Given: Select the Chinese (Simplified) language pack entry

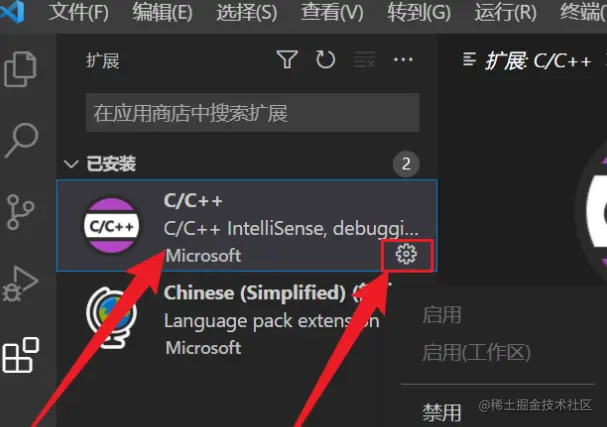Looking at the screenshot, I should pyautogui.click(x=247, y=320).
